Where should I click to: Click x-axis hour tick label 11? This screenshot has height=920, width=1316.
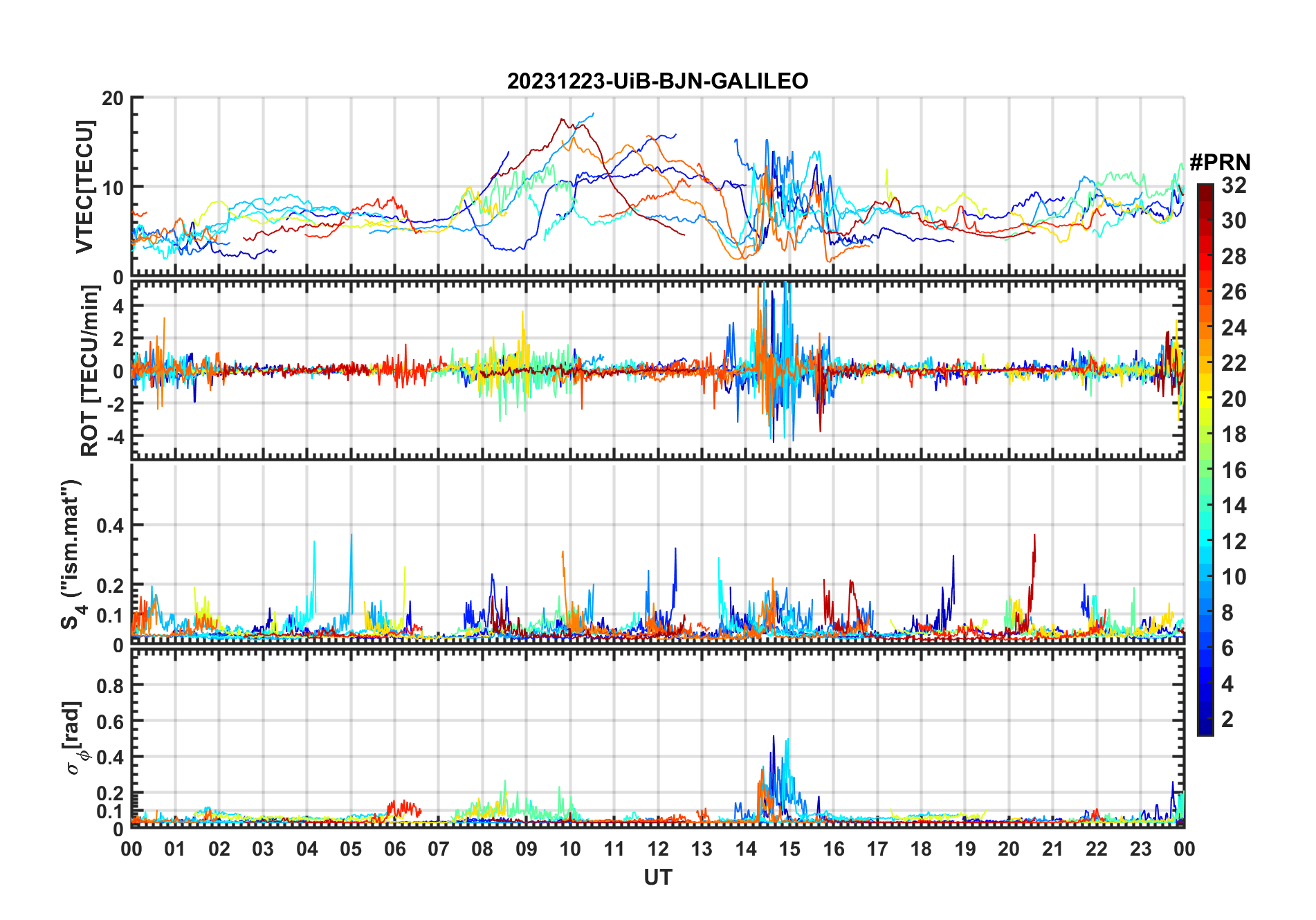pyautogui.click(x=614, y=849)
